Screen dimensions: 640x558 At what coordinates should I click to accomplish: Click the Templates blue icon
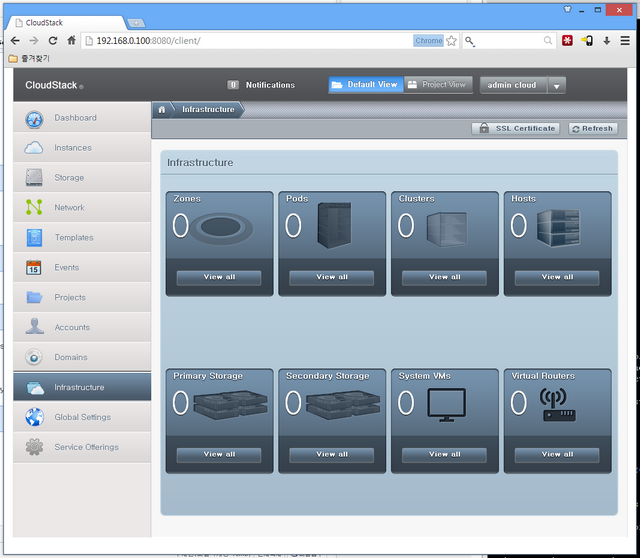click(x=34, y=238)
